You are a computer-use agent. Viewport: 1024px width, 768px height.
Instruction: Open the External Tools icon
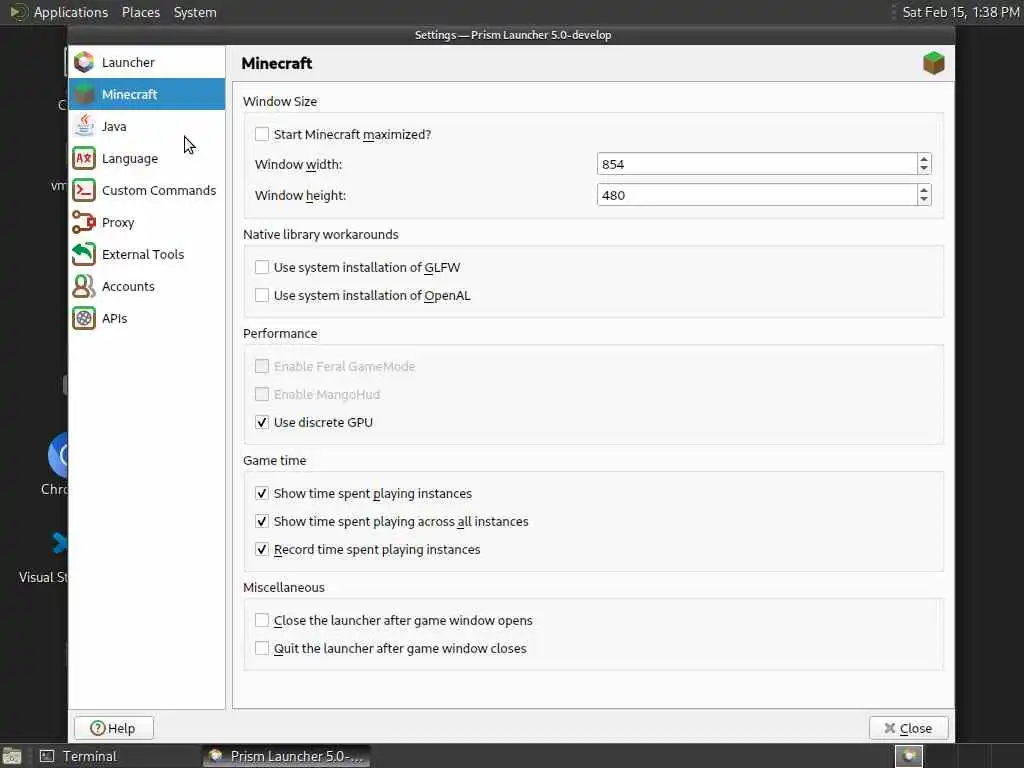coord(84,254)
